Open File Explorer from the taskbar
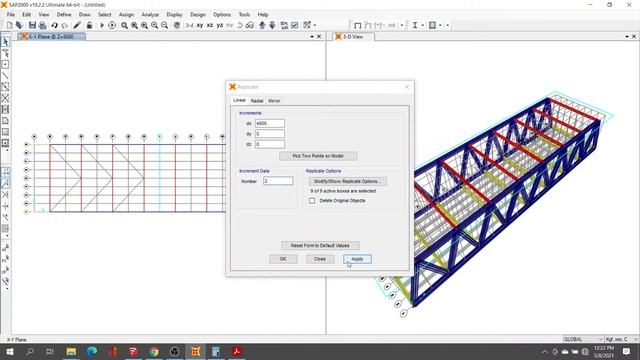Image resolution: width=640 pixels, height=360 pixels. (71, 351)
